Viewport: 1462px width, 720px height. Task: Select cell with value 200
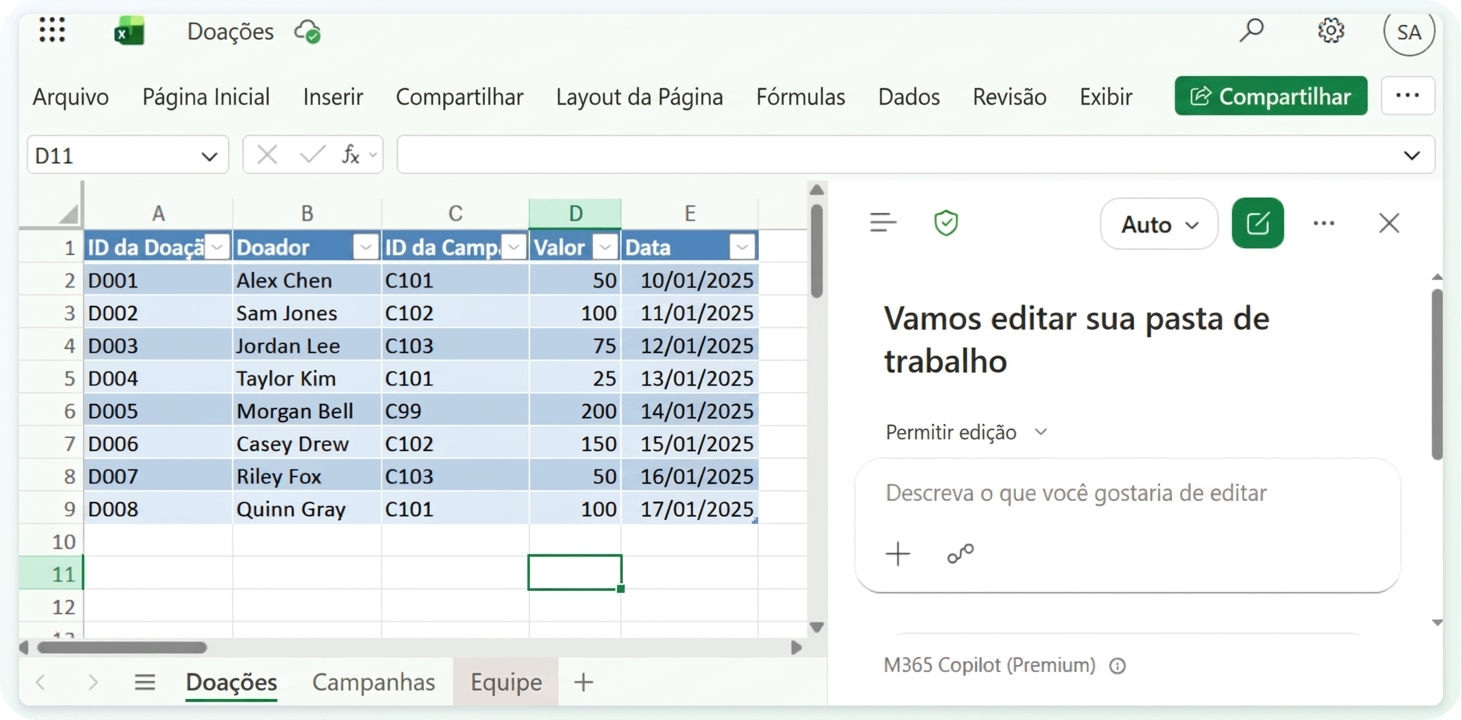point(575,411)
